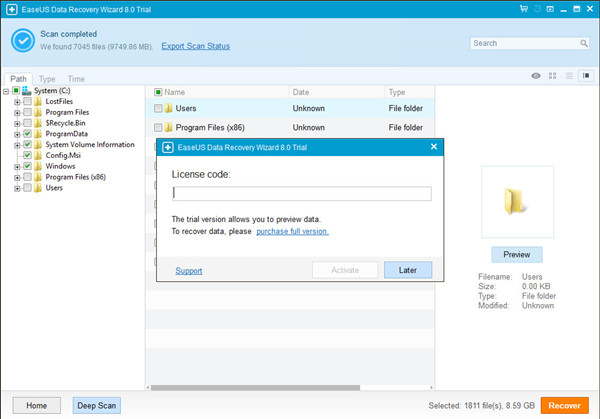Sort by the Date column header
The height and width of the screenshot is (419, 600).
click(x=301, y=92)
